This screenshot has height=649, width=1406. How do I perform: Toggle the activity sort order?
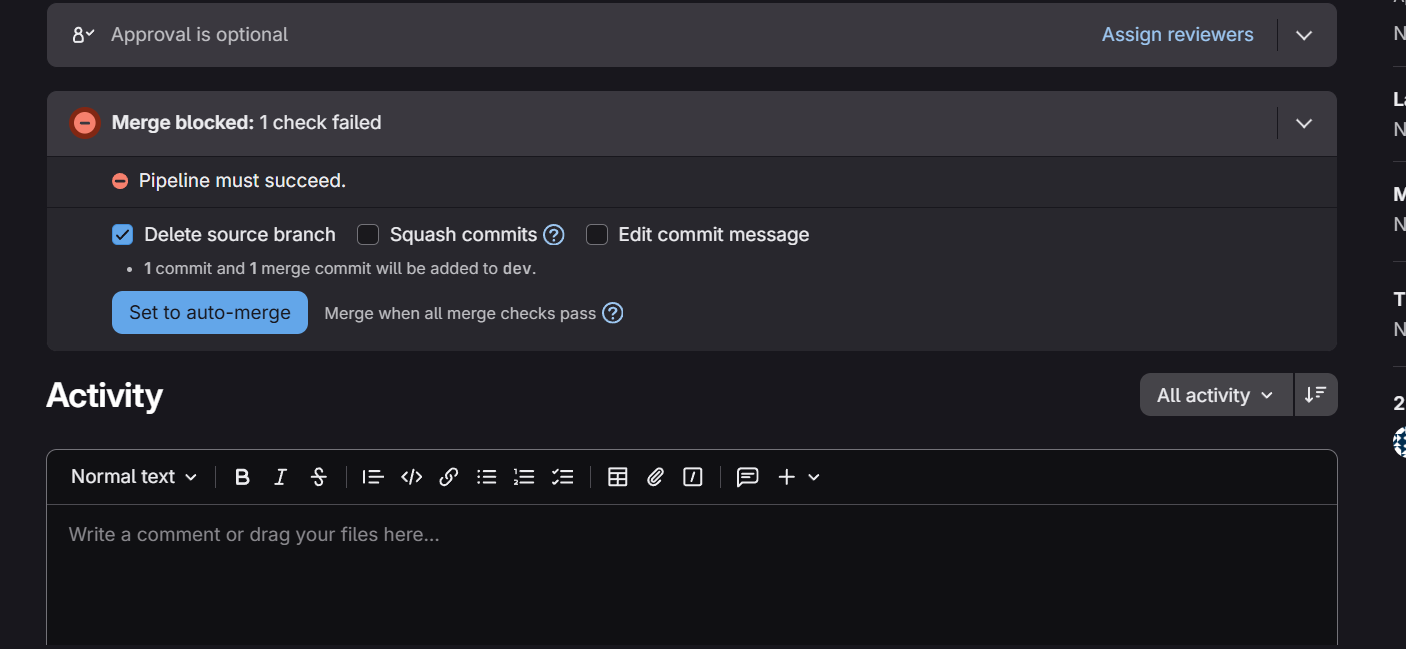point(1315,394)
